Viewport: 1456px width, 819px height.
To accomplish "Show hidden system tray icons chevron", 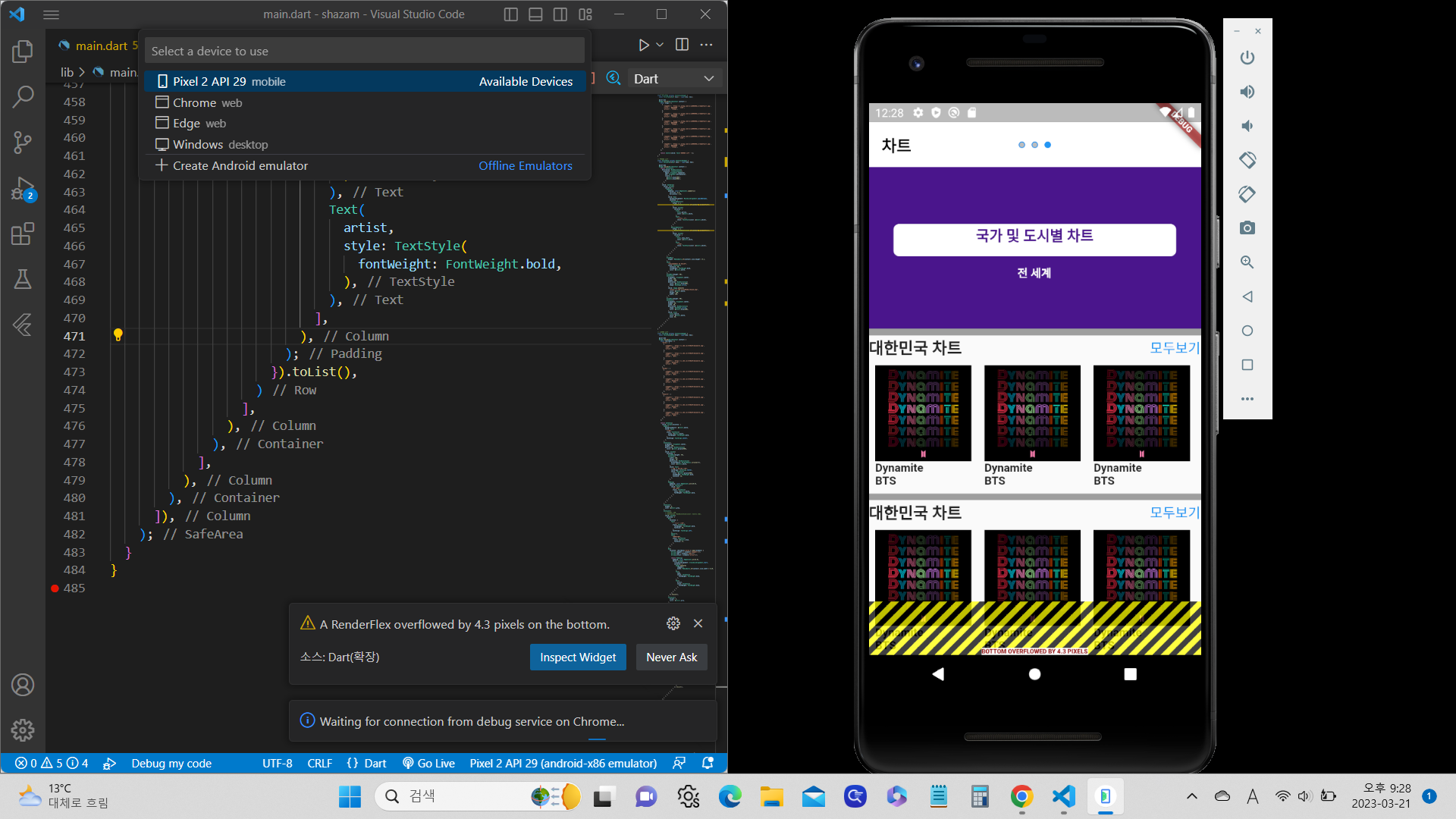I will click(1192, 796).
